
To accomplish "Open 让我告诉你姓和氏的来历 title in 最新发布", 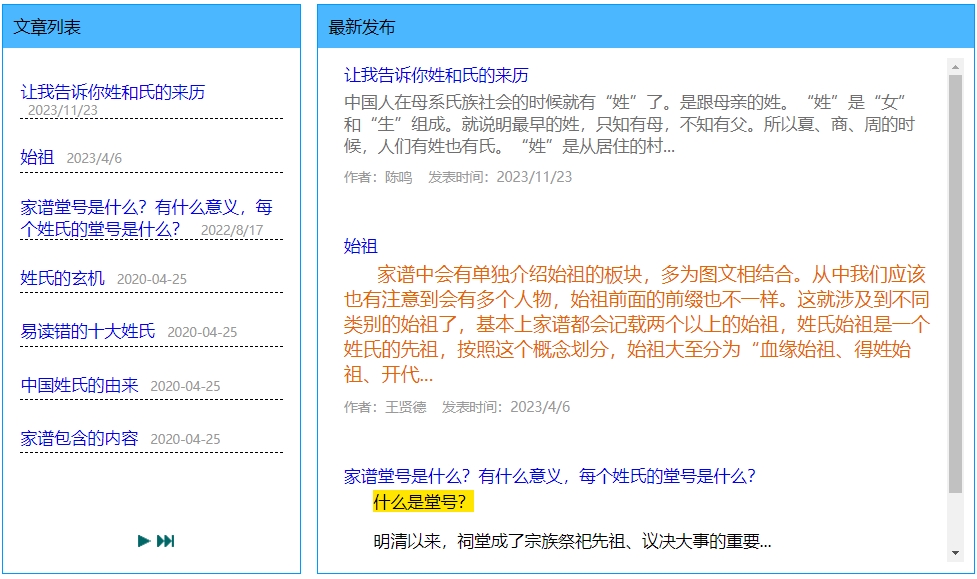I will [436, 75].
